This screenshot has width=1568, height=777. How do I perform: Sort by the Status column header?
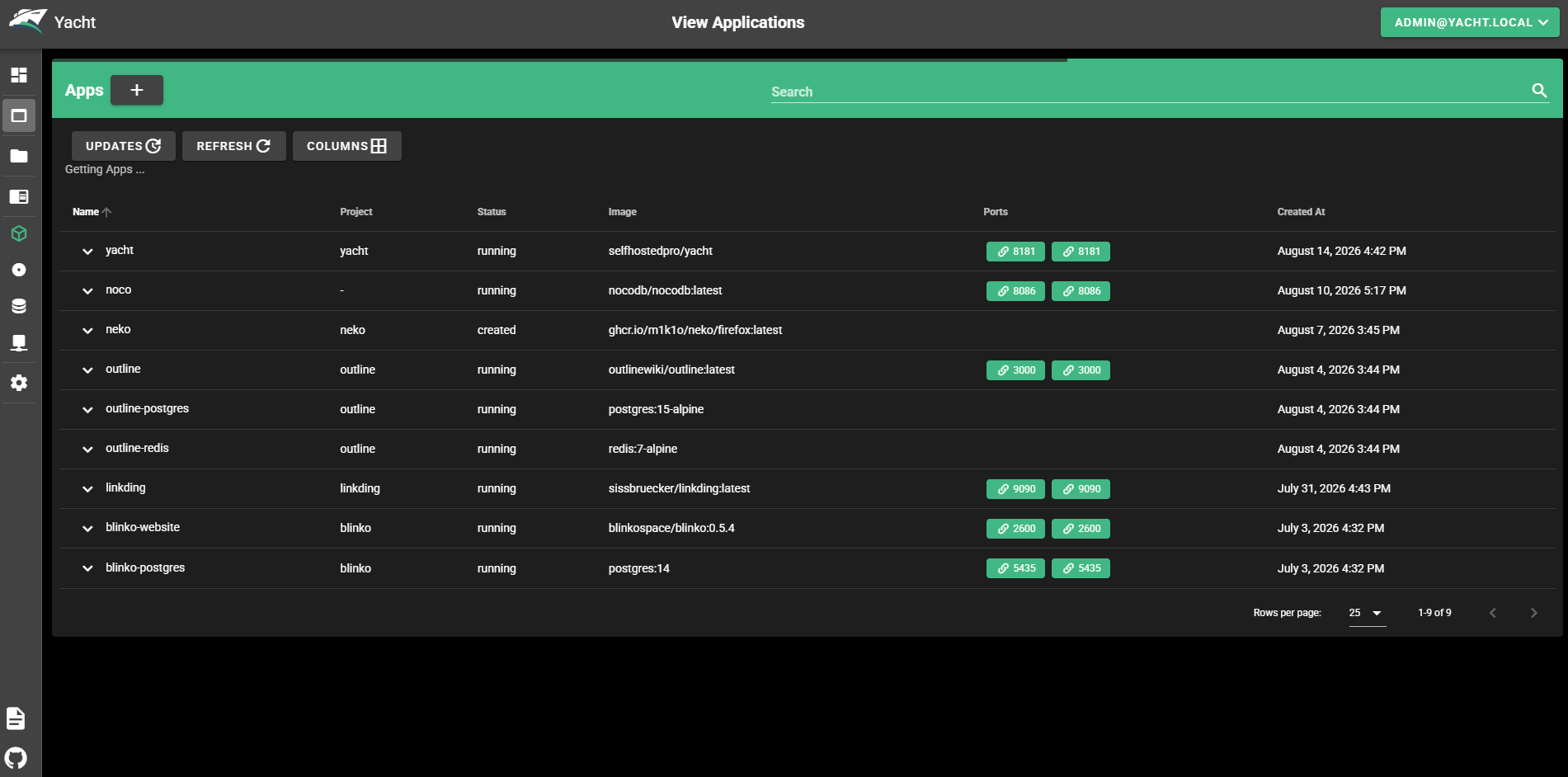492,212
